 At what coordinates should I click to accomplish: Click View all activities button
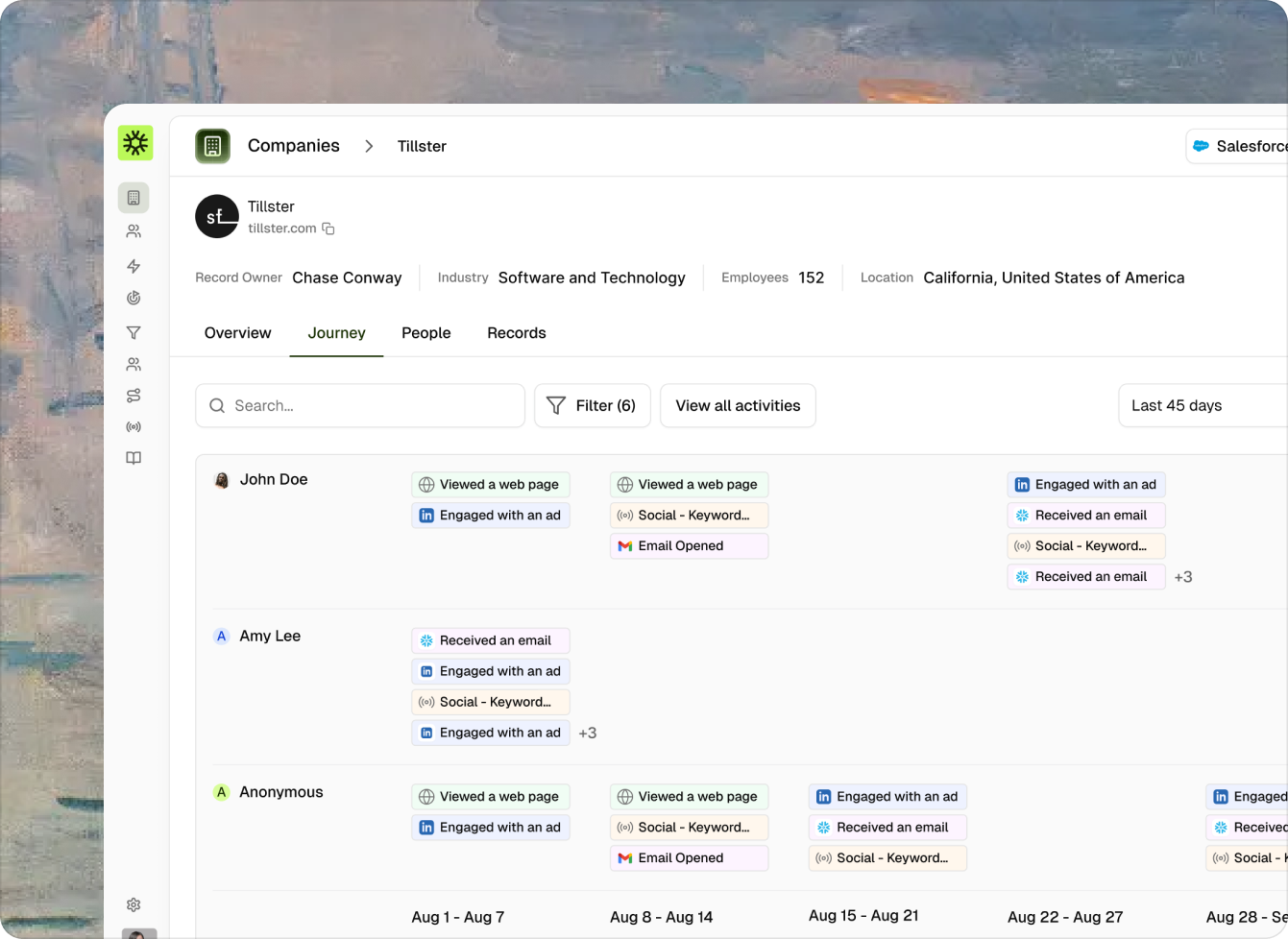[x=738, y=406]
